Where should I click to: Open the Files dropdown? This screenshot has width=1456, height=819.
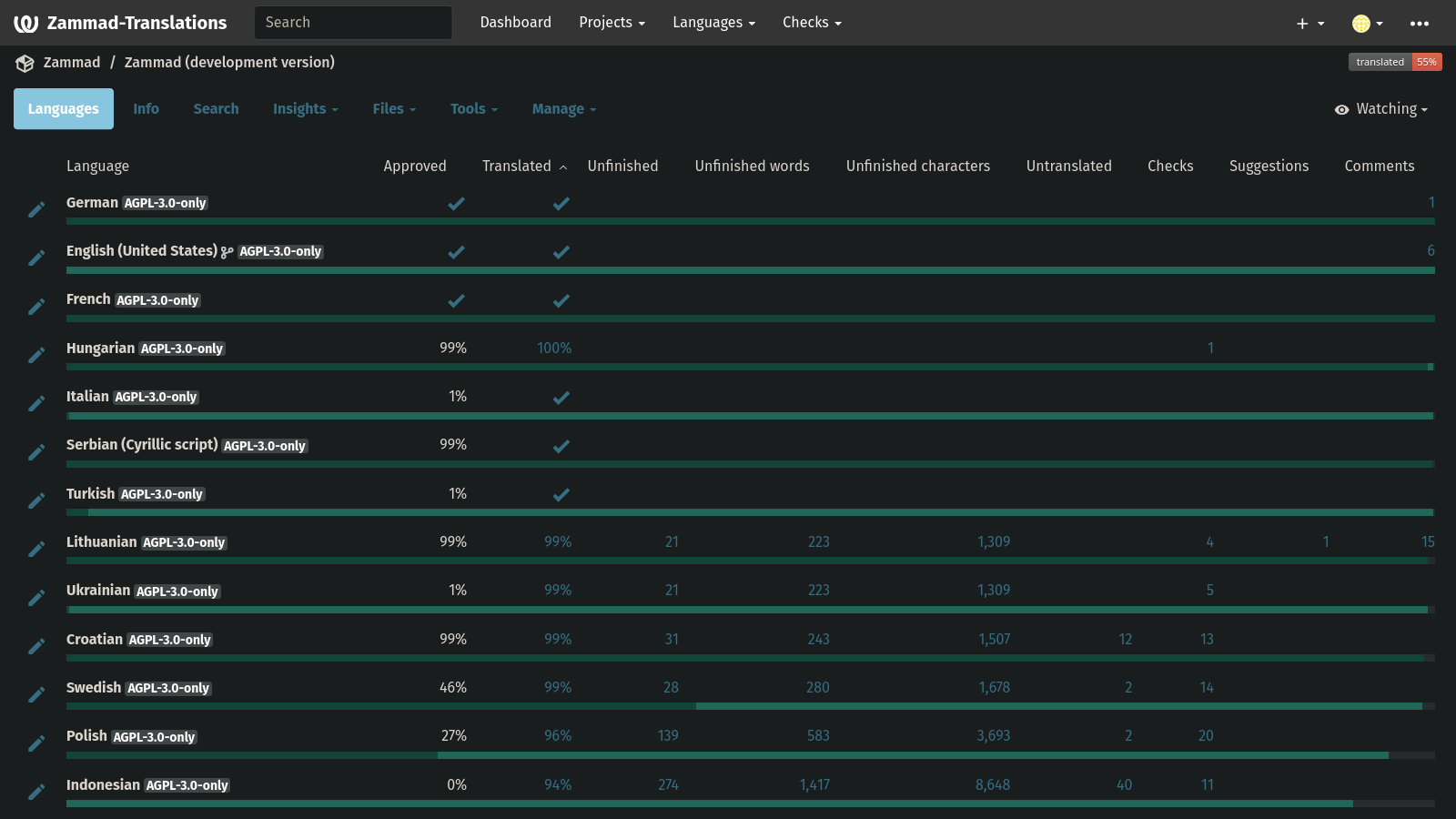(394, 108)
